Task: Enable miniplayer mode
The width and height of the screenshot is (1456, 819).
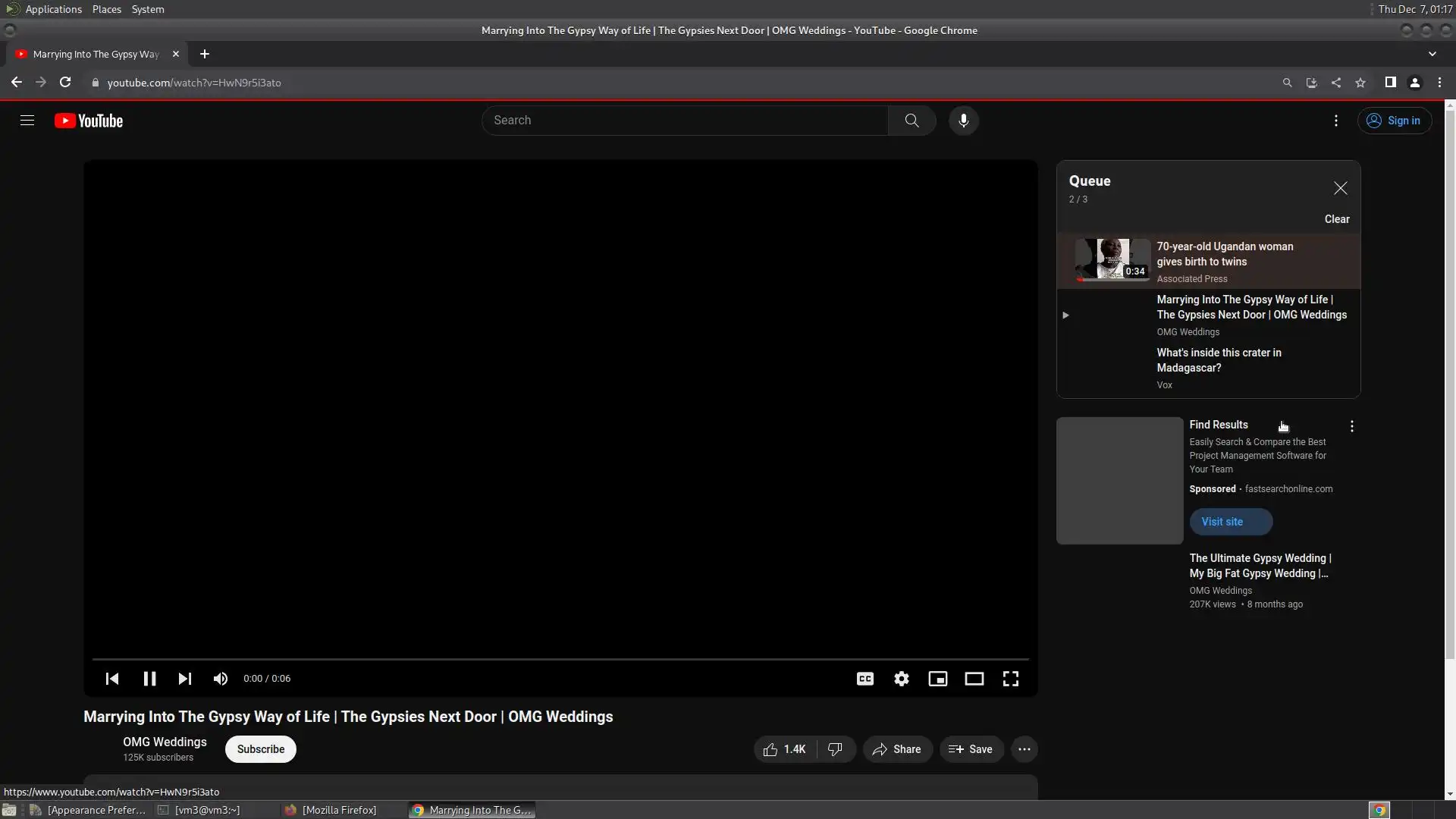Action: [x=937, y=679]
